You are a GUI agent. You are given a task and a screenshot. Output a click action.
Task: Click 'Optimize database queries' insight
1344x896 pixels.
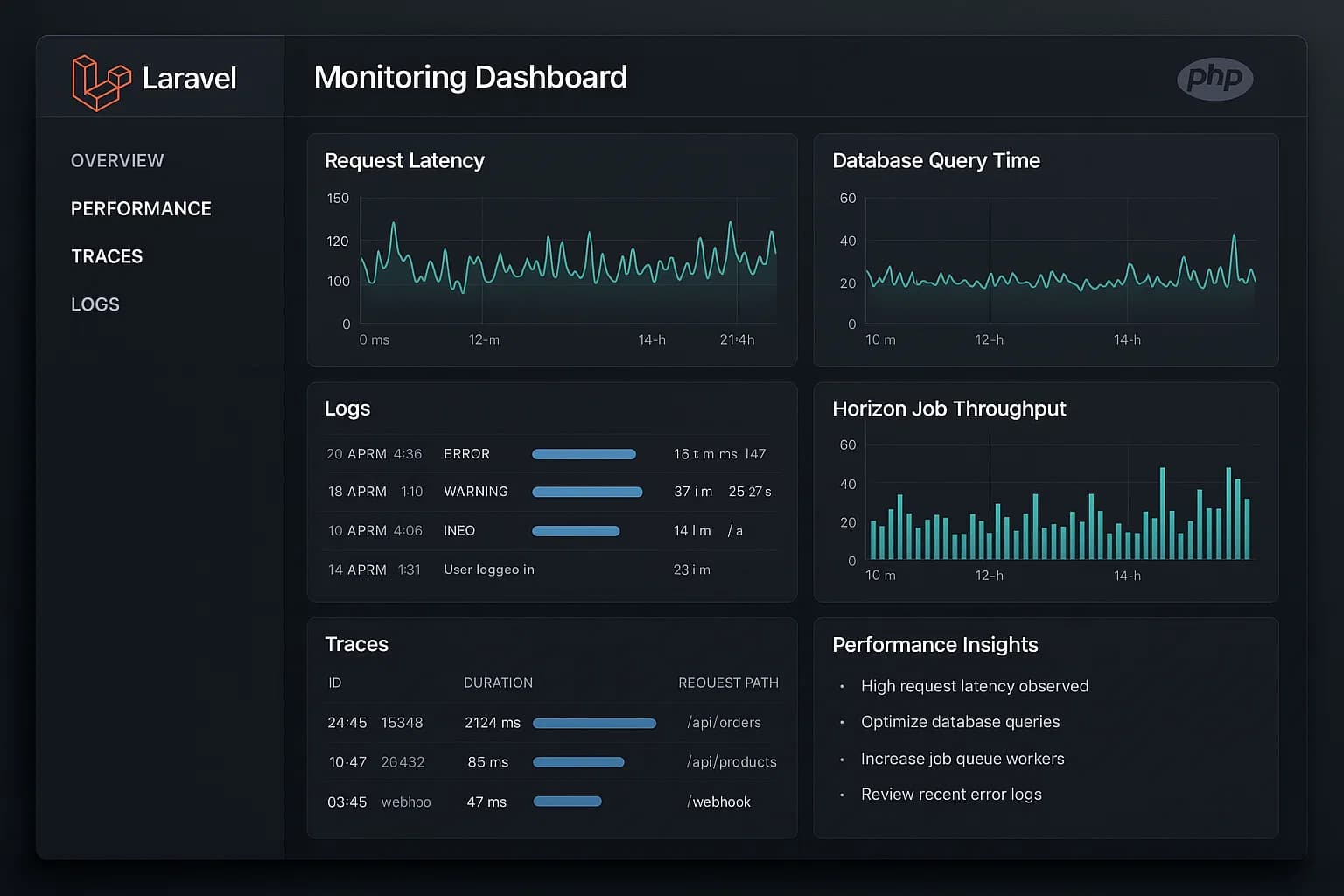960,722
